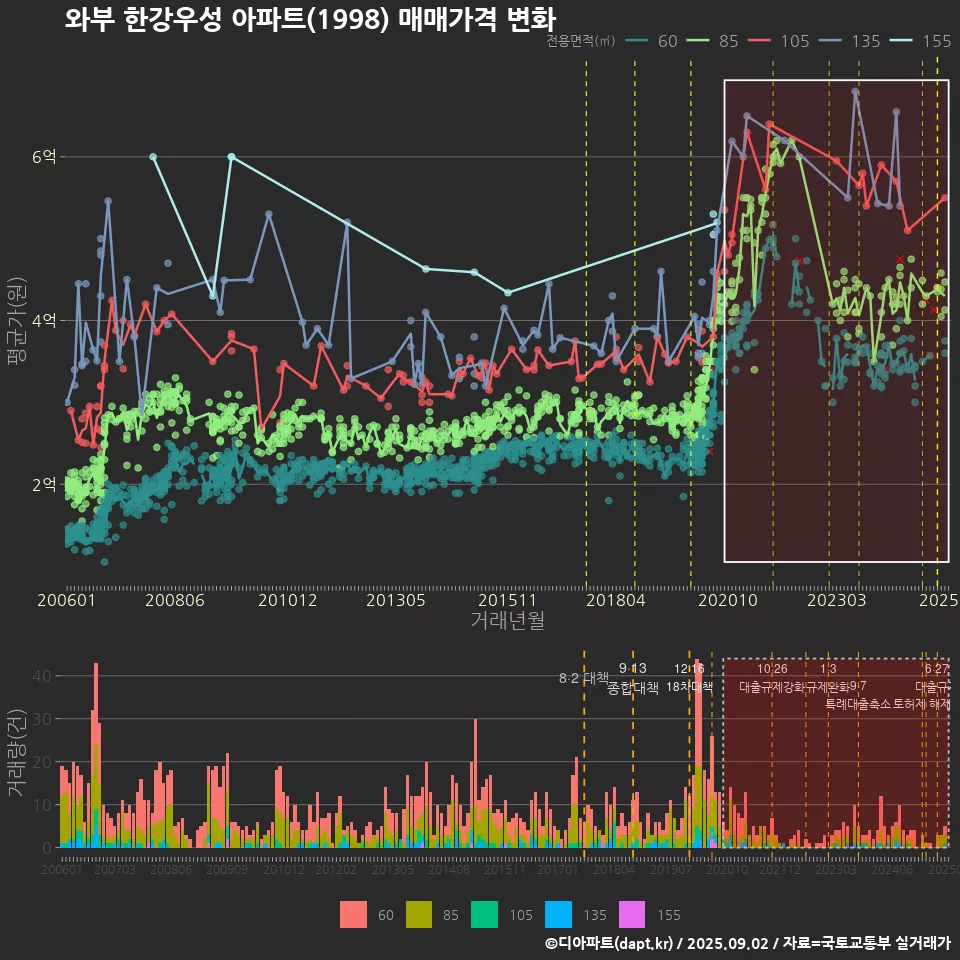Toggle the 60 line series in top legend
The width and height of the screenshot is (960, 960).
(651, 41)
